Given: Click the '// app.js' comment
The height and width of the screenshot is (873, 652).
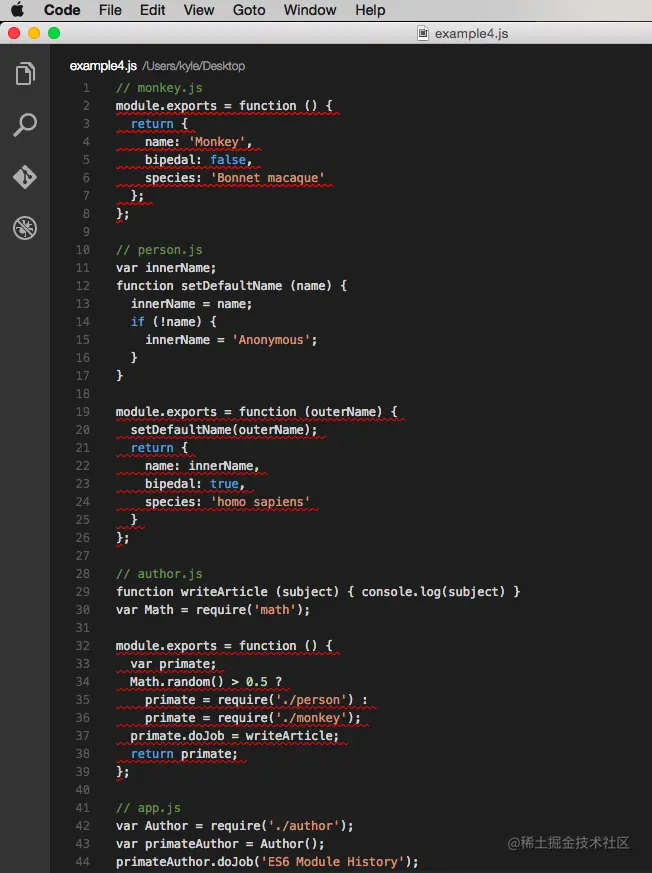Looking at the screenshot, I should (x=148, y=808).
